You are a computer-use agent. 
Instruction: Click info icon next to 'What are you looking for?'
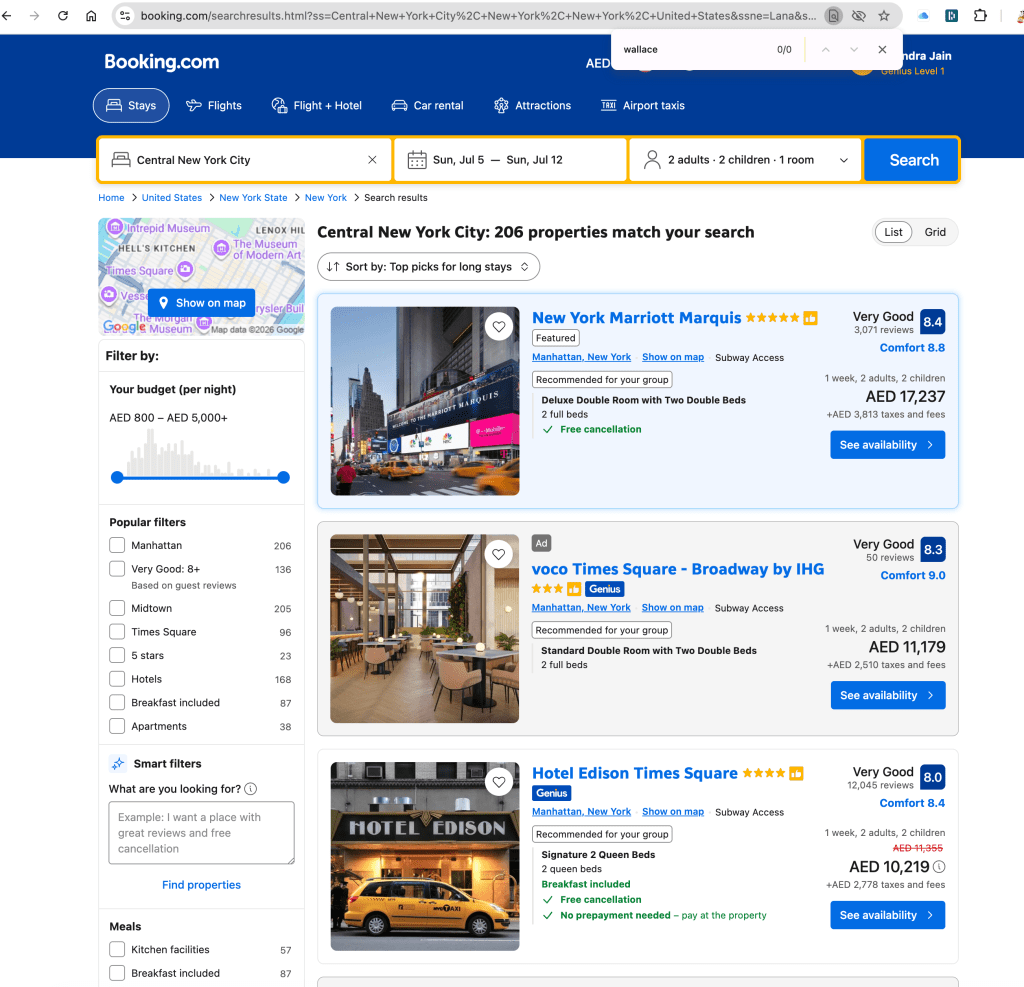point(251,789)
